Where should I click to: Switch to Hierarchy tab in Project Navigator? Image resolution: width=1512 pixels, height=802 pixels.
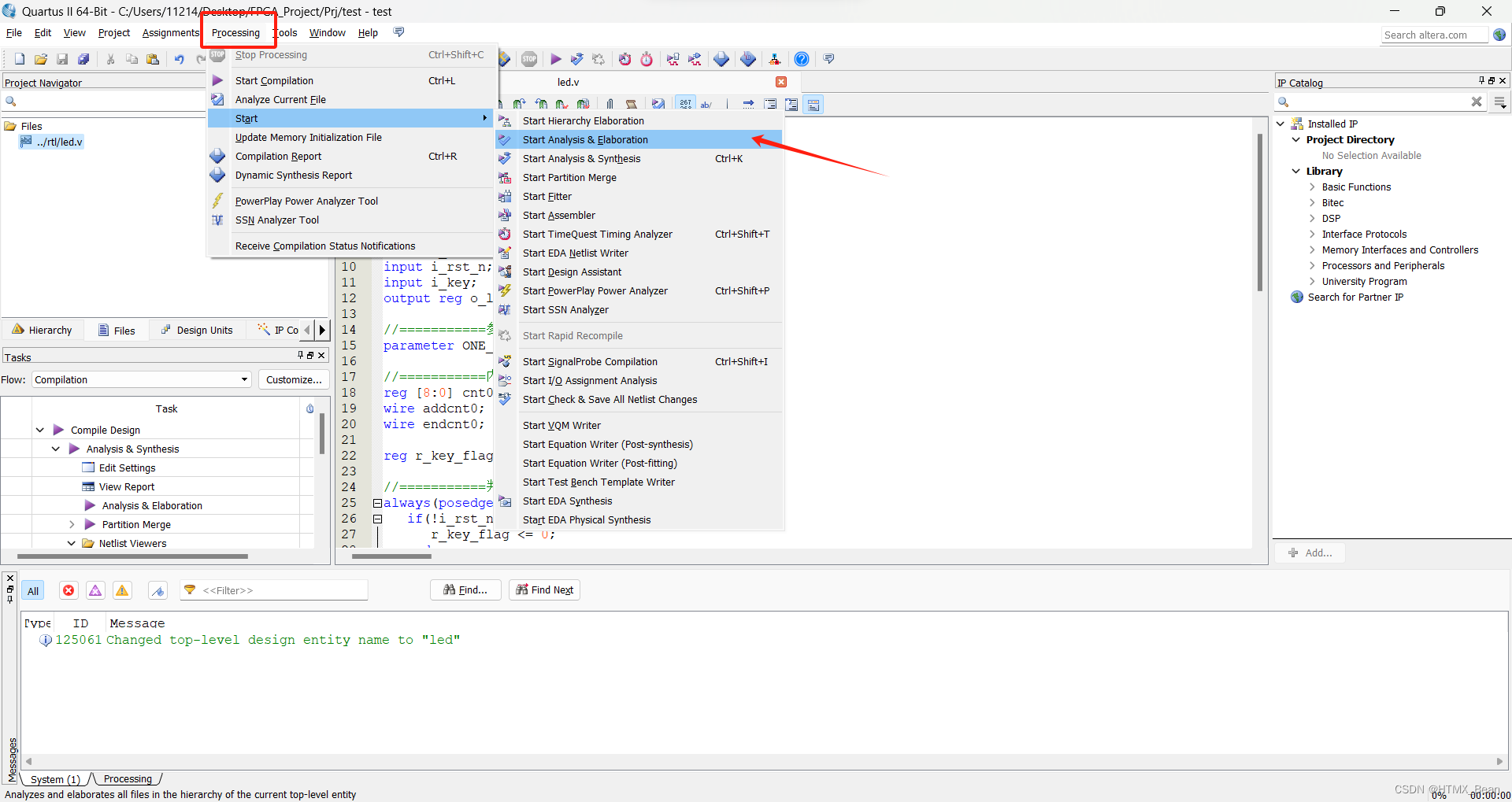point(43,330)
